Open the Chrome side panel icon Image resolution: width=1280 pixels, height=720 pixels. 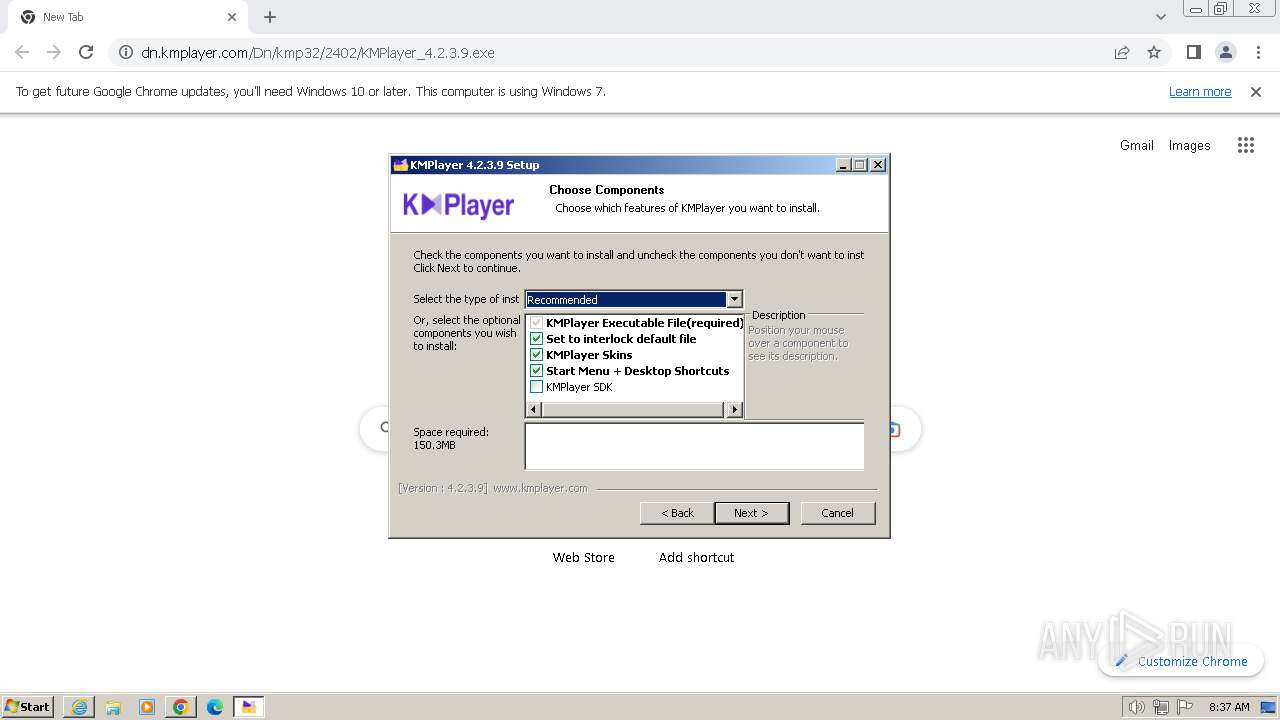(1193, 52)
